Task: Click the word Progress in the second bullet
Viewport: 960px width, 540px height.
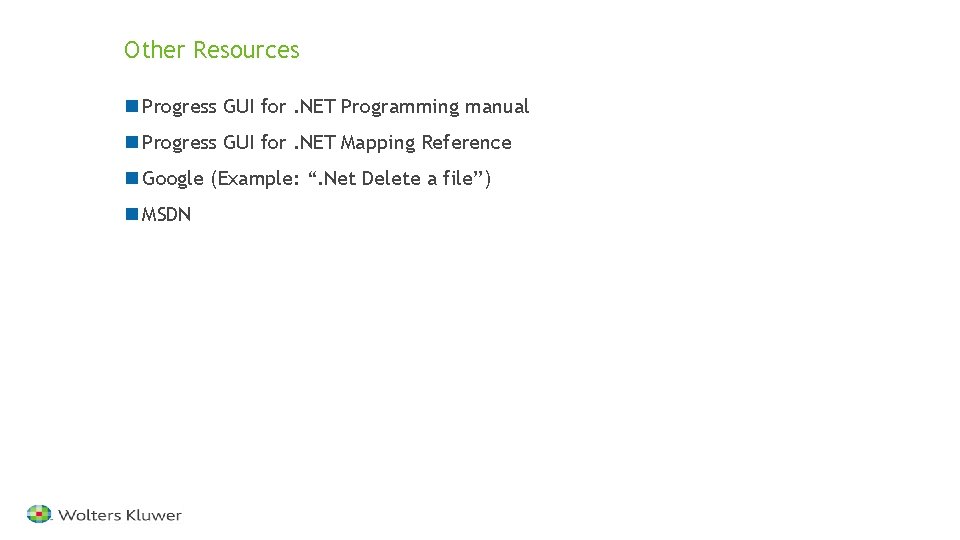Action: (x=179, y=143)
